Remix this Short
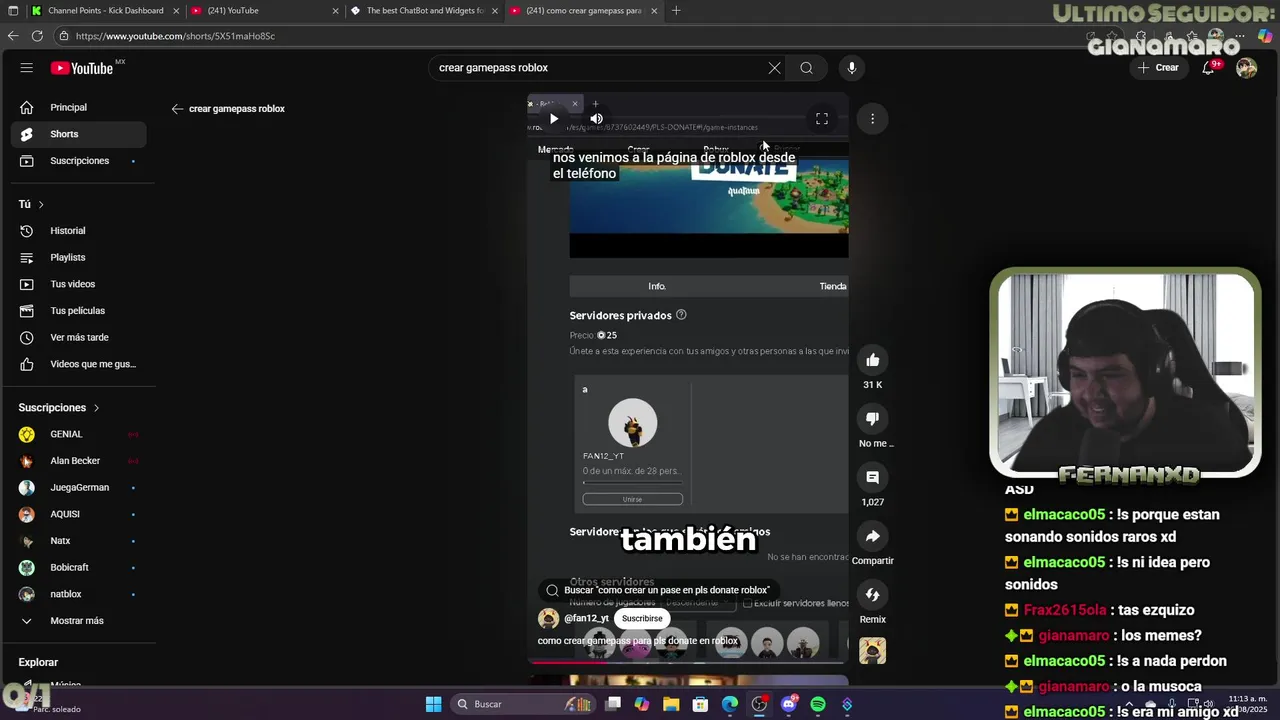 [873, 595]
